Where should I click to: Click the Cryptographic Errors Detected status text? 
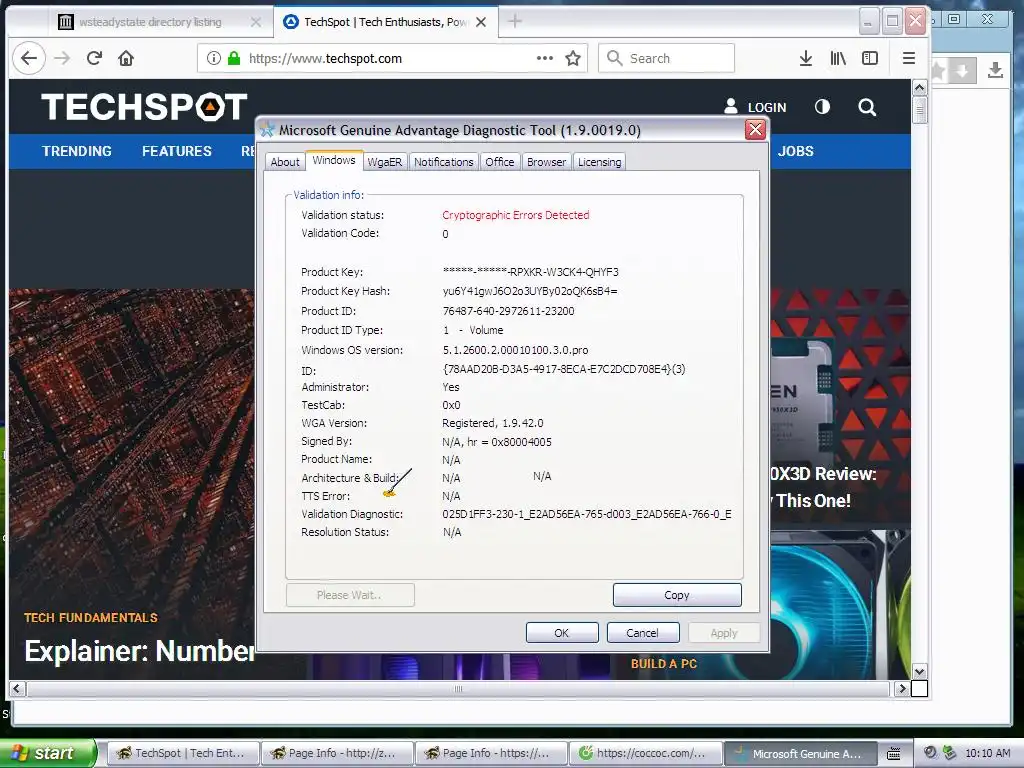[x=516, y=215]
